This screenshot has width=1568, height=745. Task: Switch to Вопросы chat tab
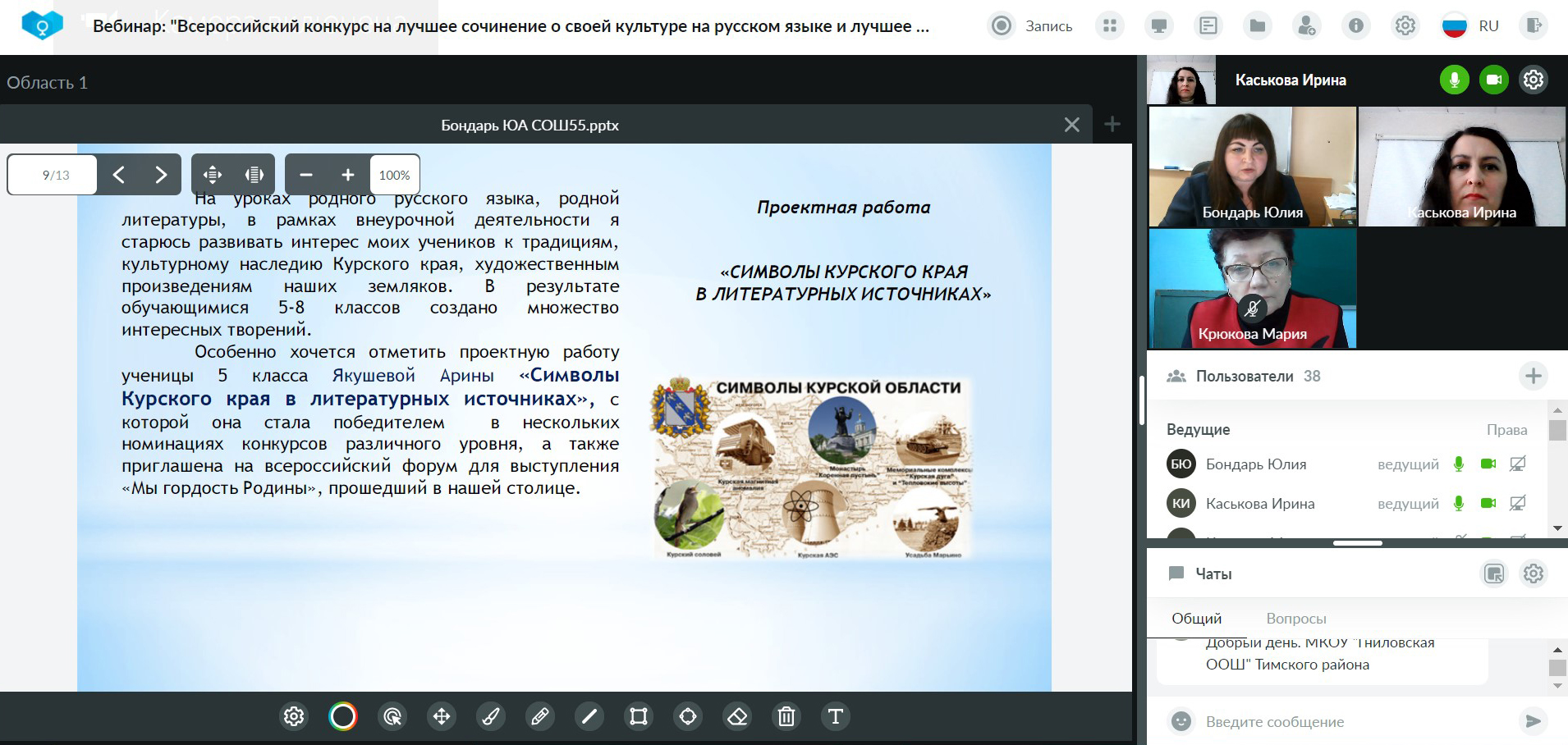[x=1296, y=619]
